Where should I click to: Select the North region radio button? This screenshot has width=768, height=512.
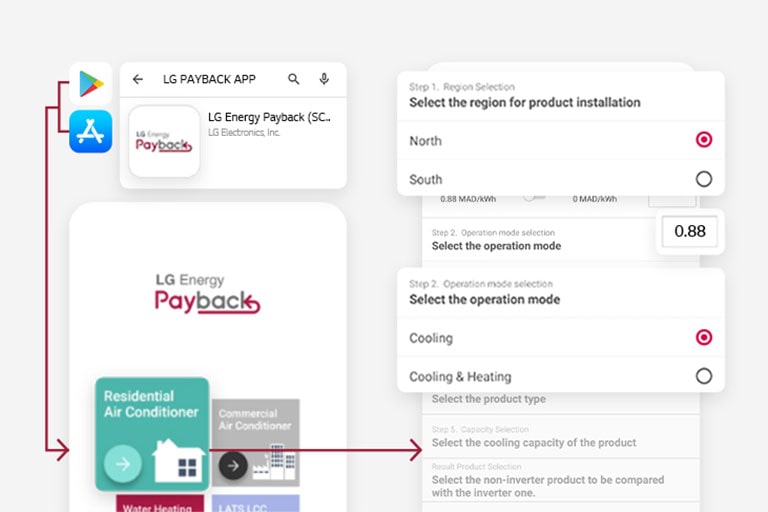703,140
